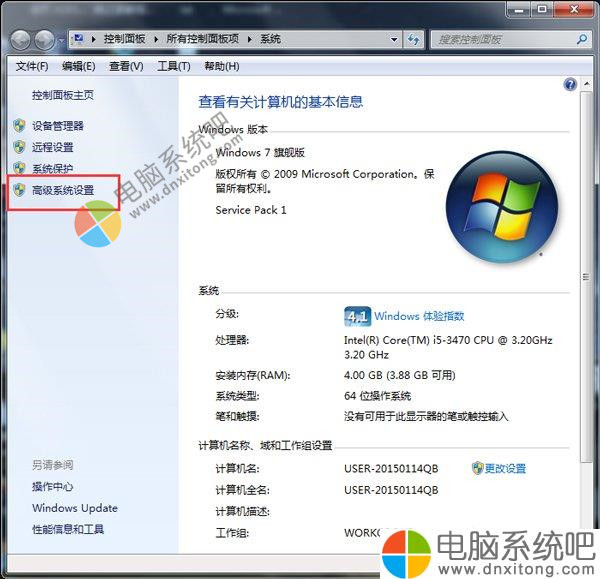Click the shield icon beside 高级系统设置
Screen dimensions: 600x579
(19, 189)
